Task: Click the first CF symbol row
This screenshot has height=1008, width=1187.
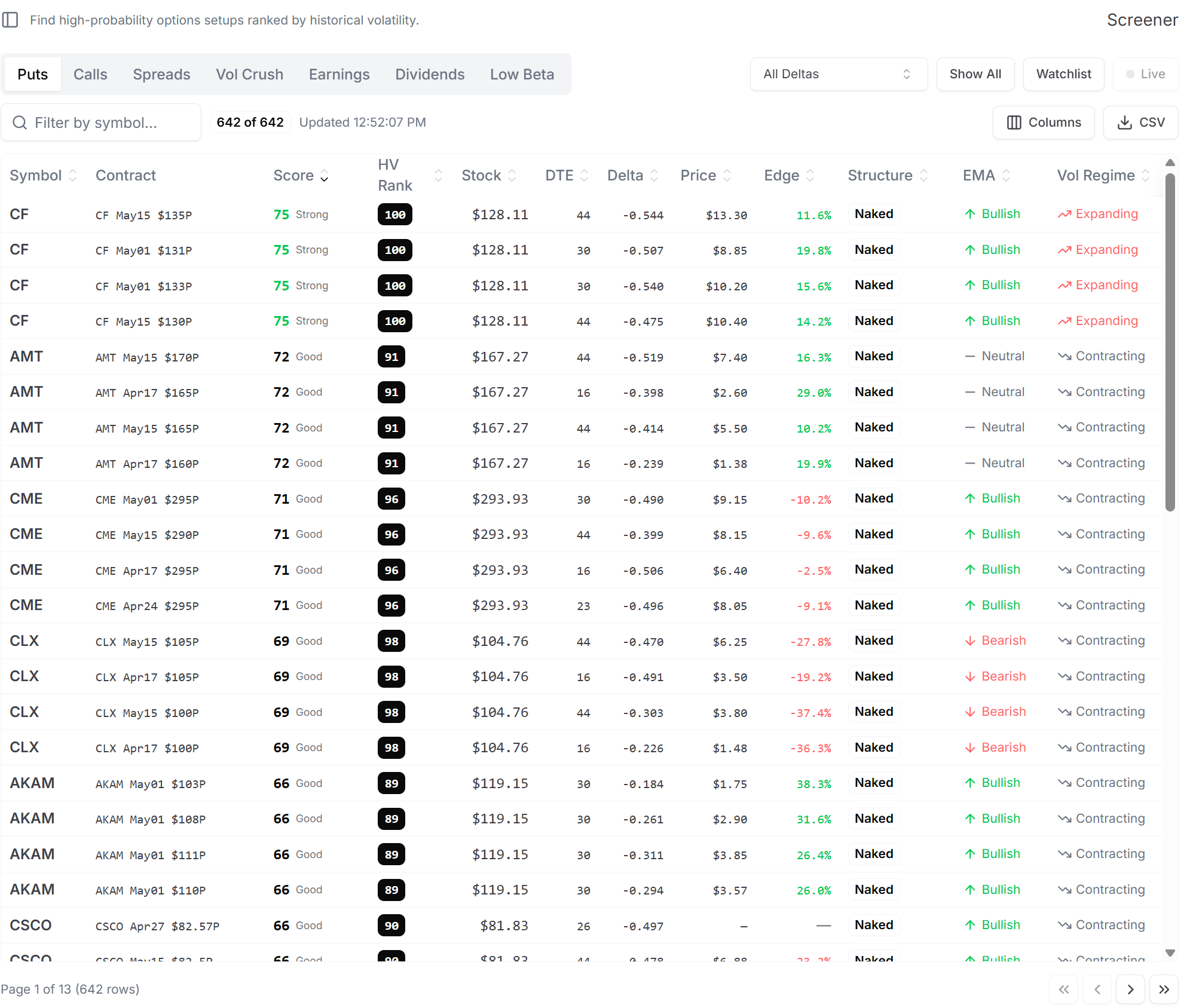Action: (x=19, y=214)
